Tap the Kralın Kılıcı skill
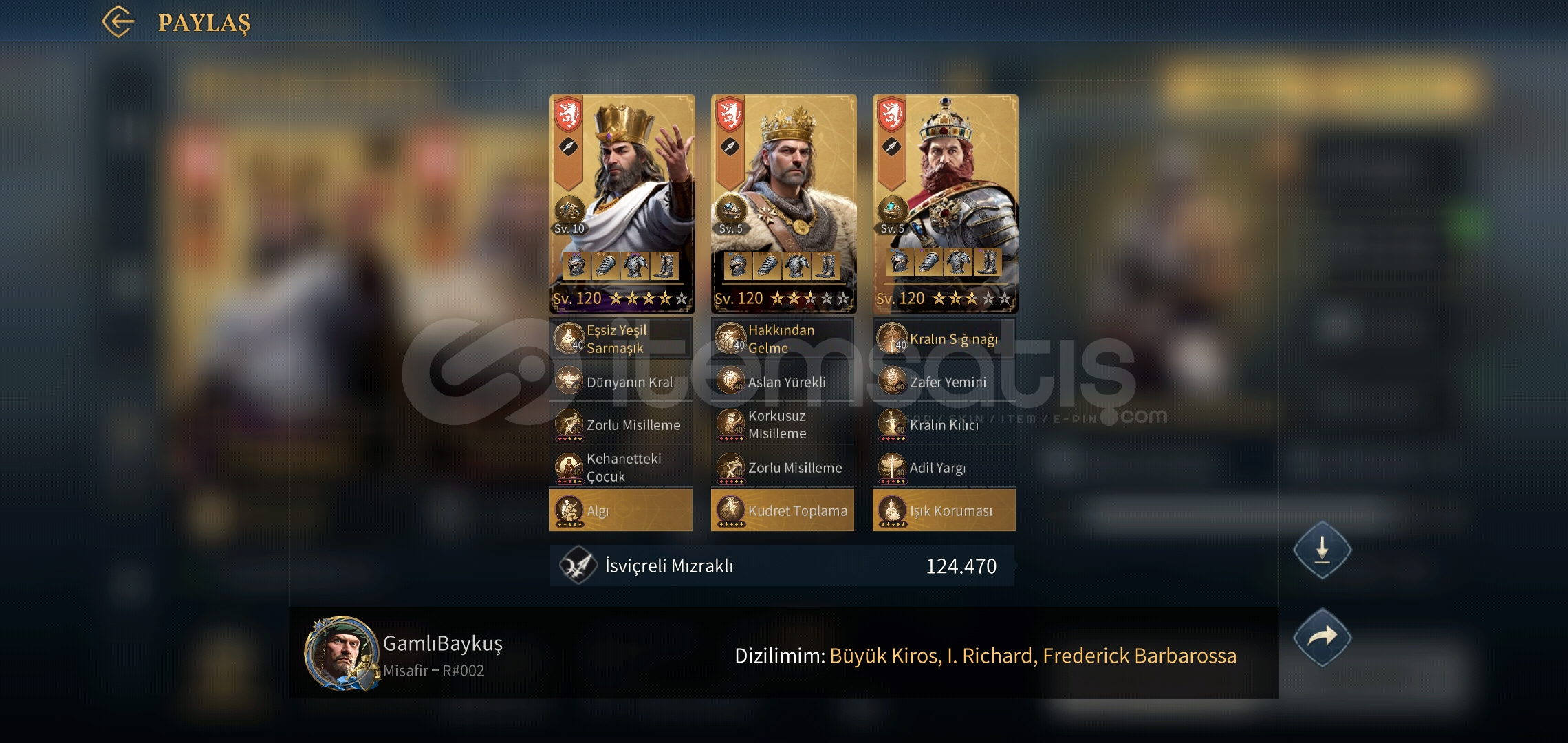The image size is (1568, 743). click(944, 424)
